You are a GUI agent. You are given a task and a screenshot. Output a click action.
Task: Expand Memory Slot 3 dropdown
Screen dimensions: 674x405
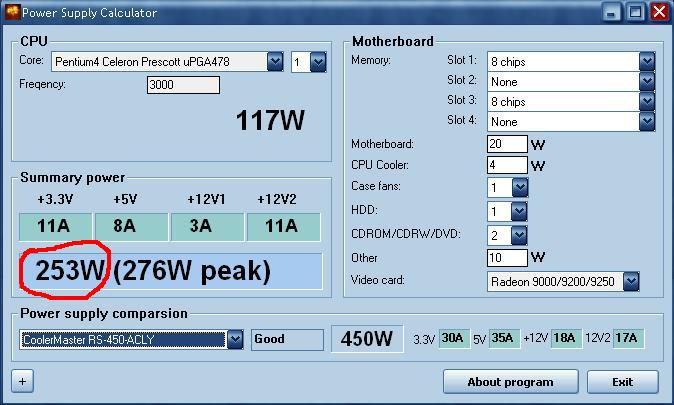coord(646,101)
